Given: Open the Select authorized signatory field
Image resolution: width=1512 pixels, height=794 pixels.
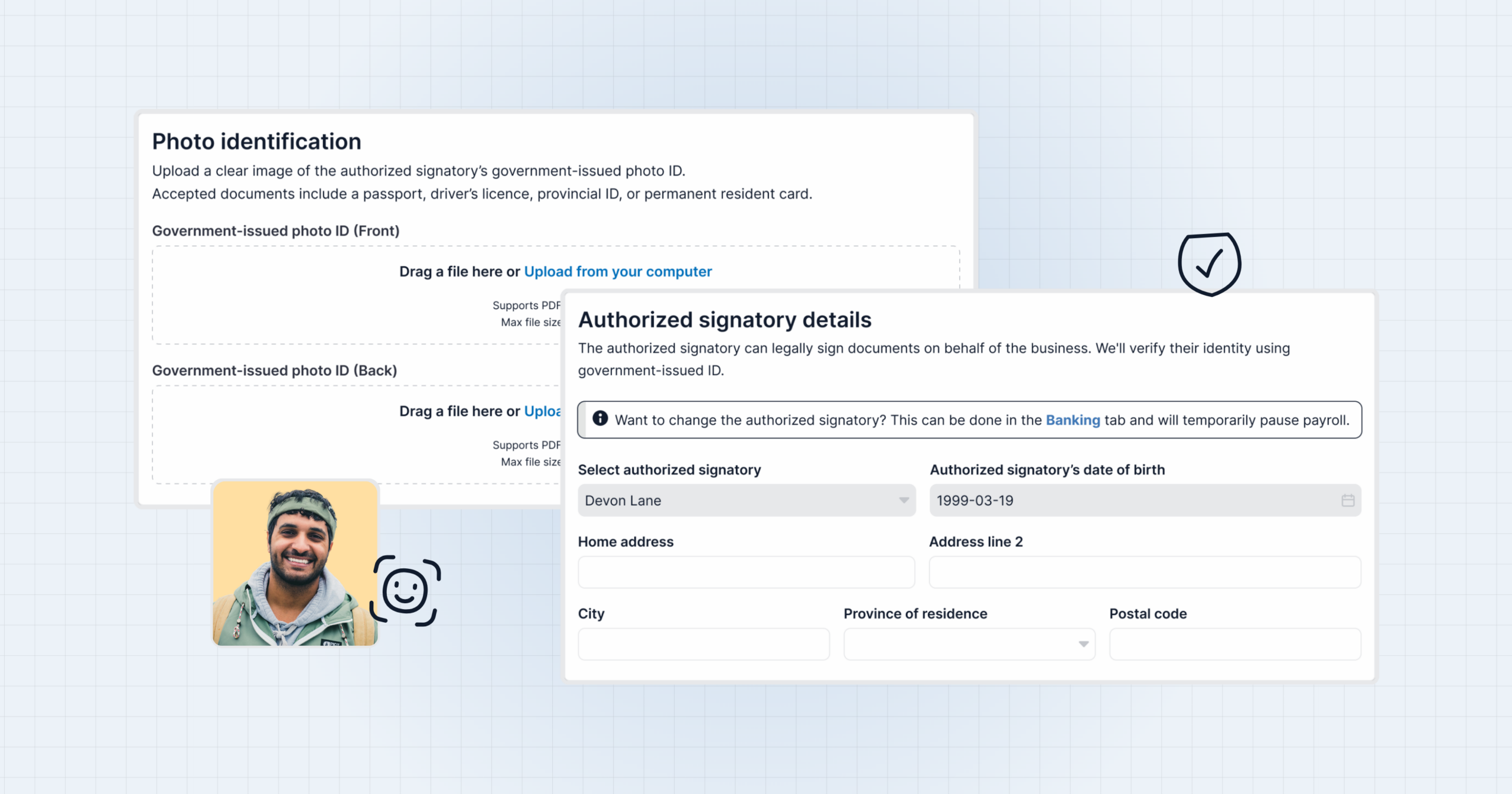Looking at the screenshot, I should tap(747, 500).
